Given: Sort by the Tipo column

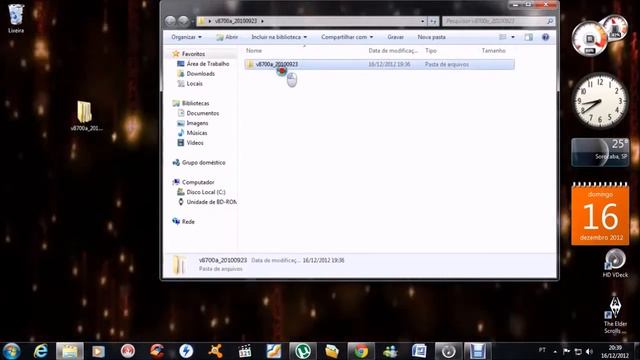Looking at the screenshot, I should click(x=431, y=51).
